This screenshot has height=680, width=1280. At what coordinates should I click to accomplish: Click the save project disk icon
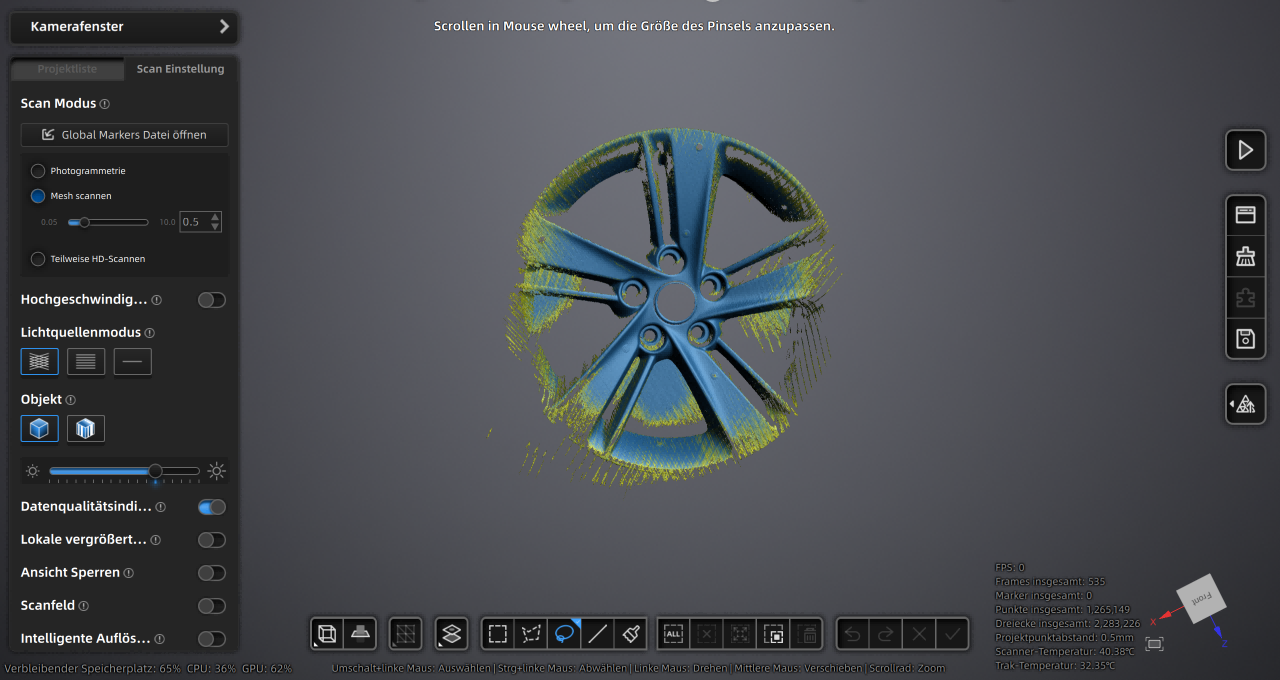pos(1245,338)
